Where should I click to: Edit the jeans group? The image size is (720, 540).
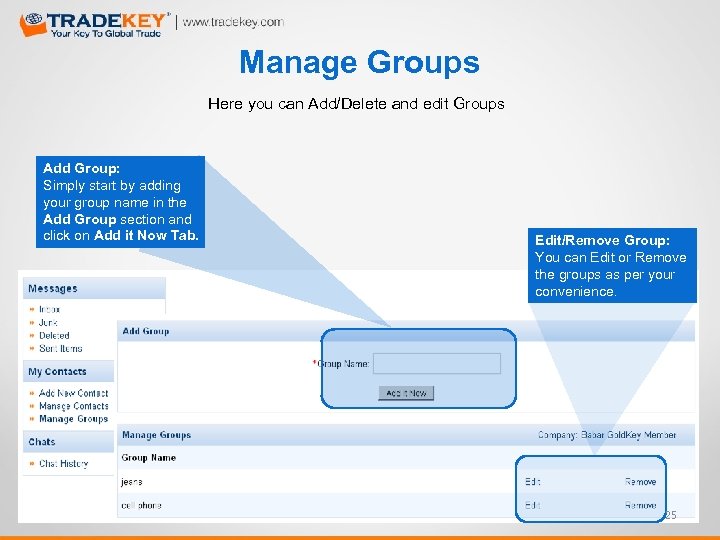point(533,482)
